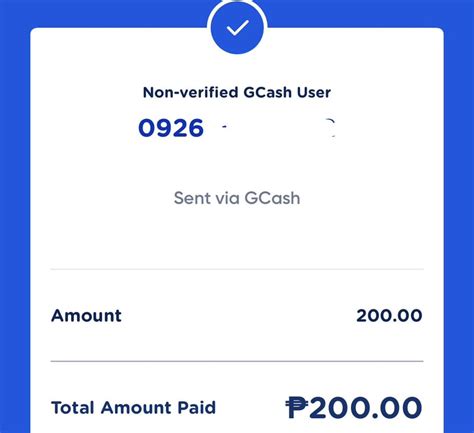Click divider line above Amount row
The width and height of the screenshot is (474, 433).
[x=237, y=269]
